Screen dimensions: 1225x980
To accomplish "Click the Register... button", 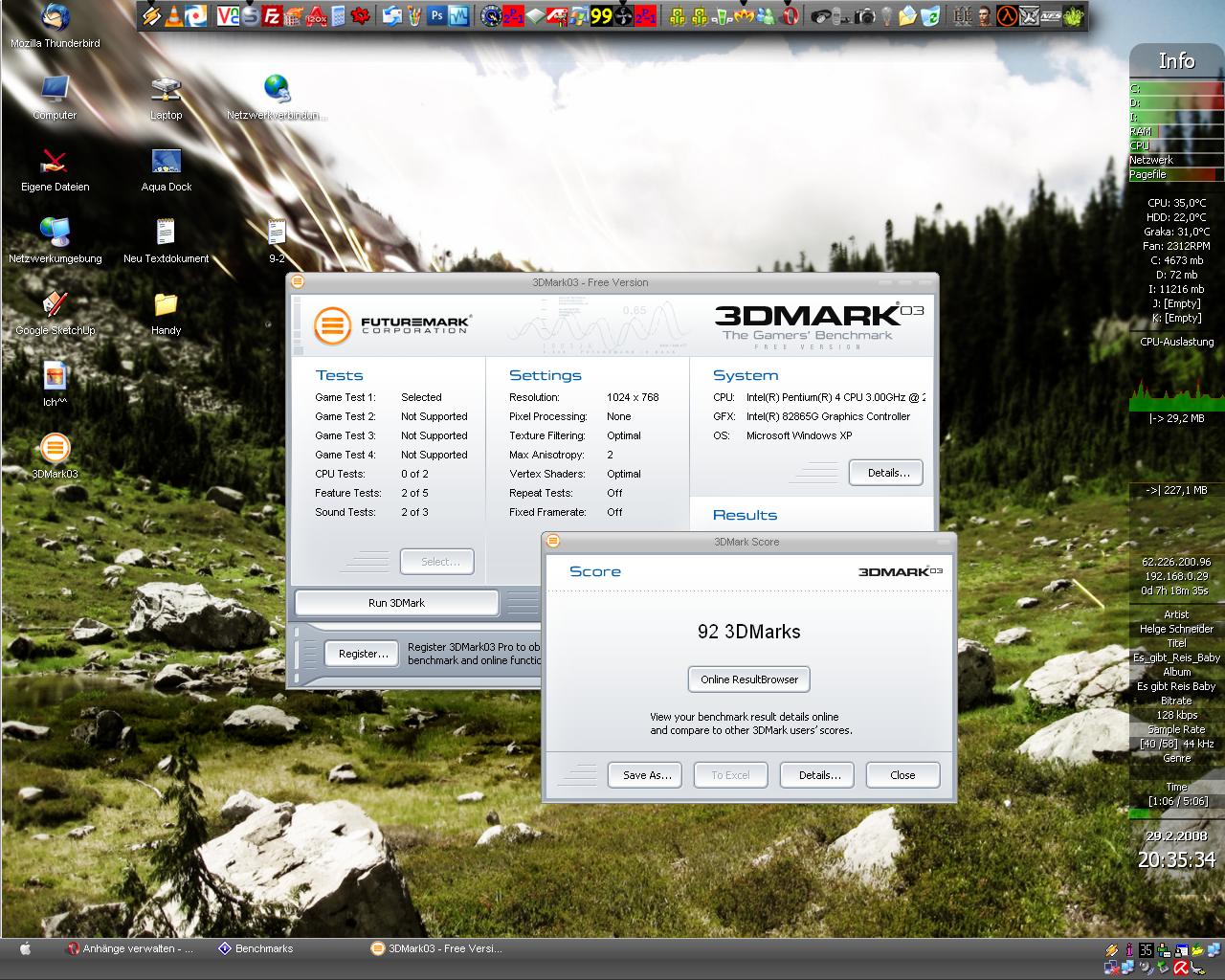I will tap(364, 654).
